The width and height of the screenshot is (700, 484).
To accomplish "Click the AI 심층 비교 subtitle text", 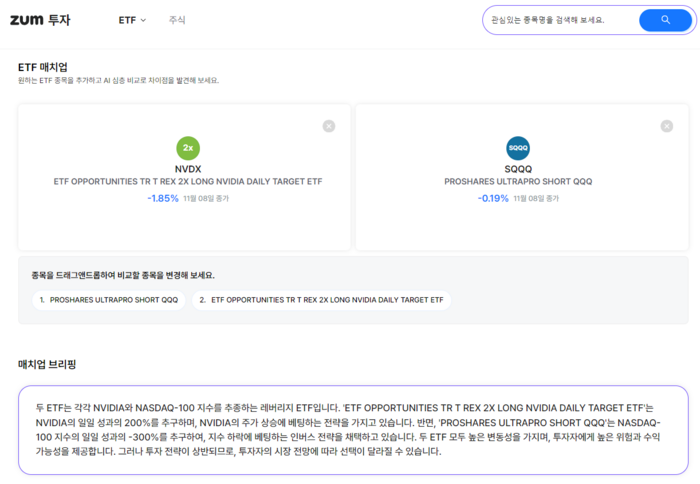I will coord(118,81).
